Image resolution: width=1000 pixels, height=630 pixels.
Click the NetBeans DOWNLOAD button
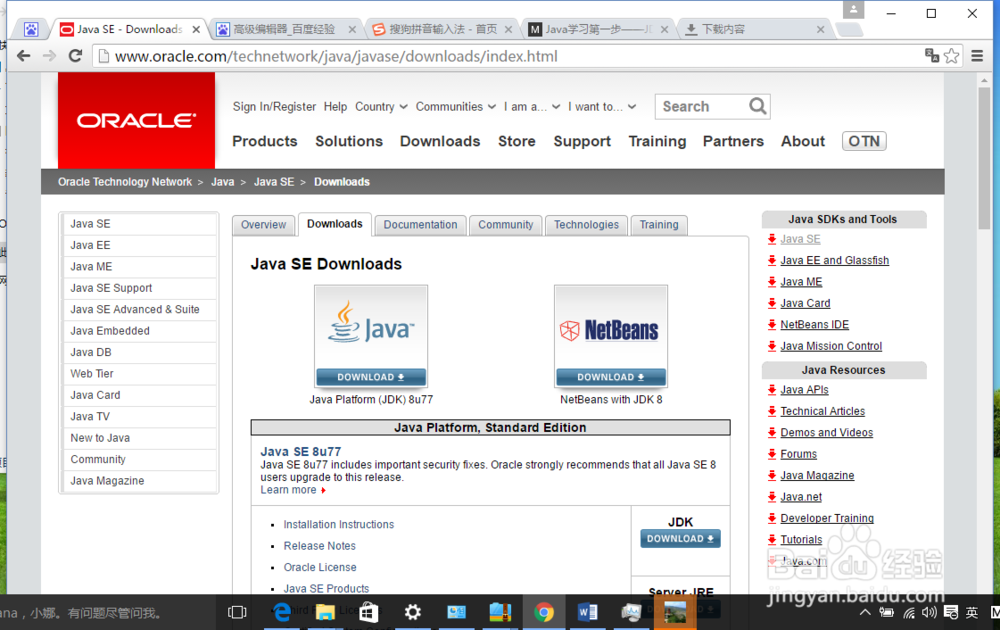611,377
